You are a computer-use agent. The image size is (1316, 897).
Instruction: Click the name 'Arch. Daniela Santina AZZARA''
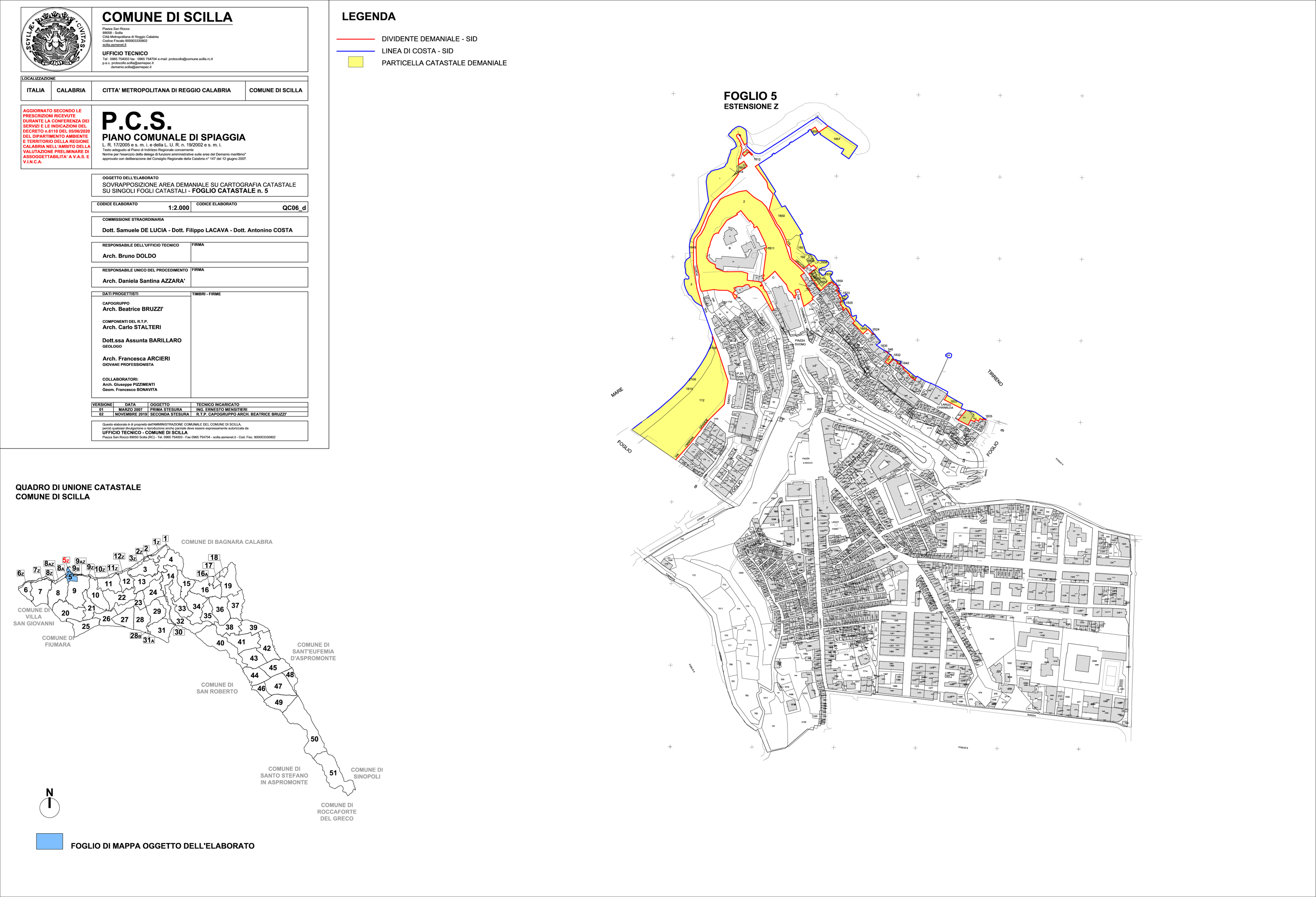click(x=144, y=281)
